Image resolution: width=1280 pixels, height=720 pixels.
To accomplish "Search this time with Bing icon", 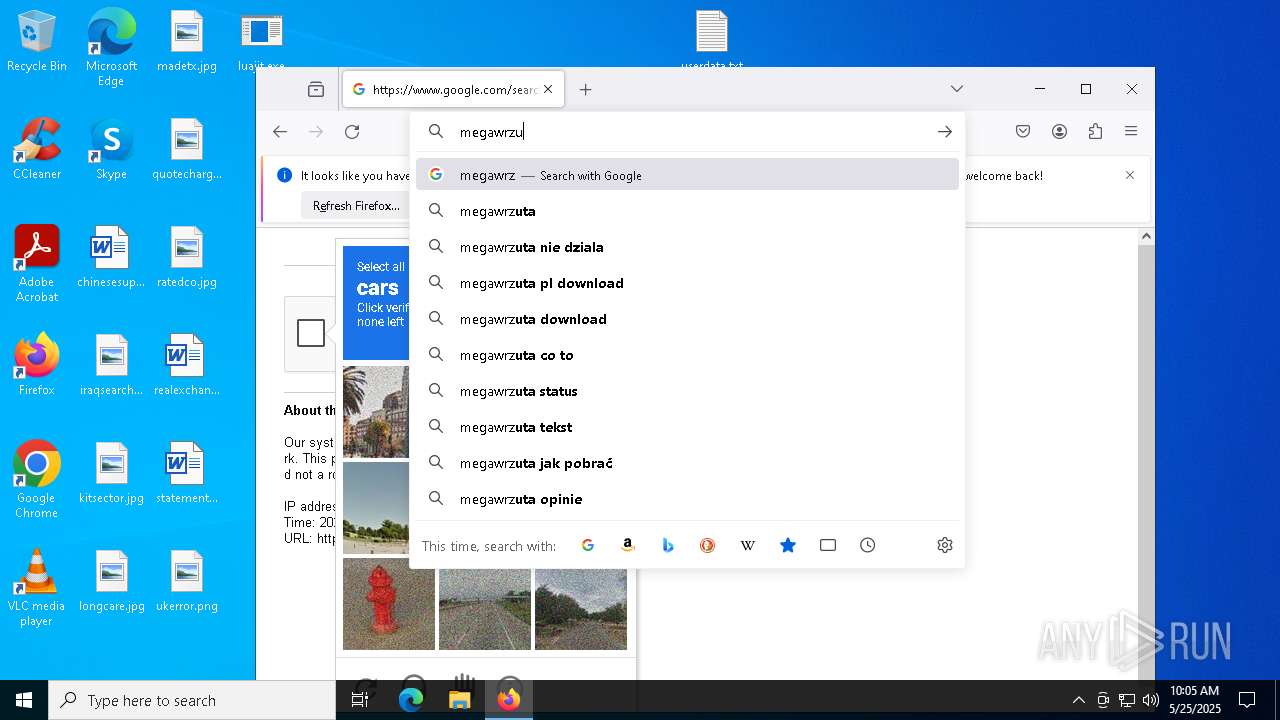I will click(x=668, y=545).
